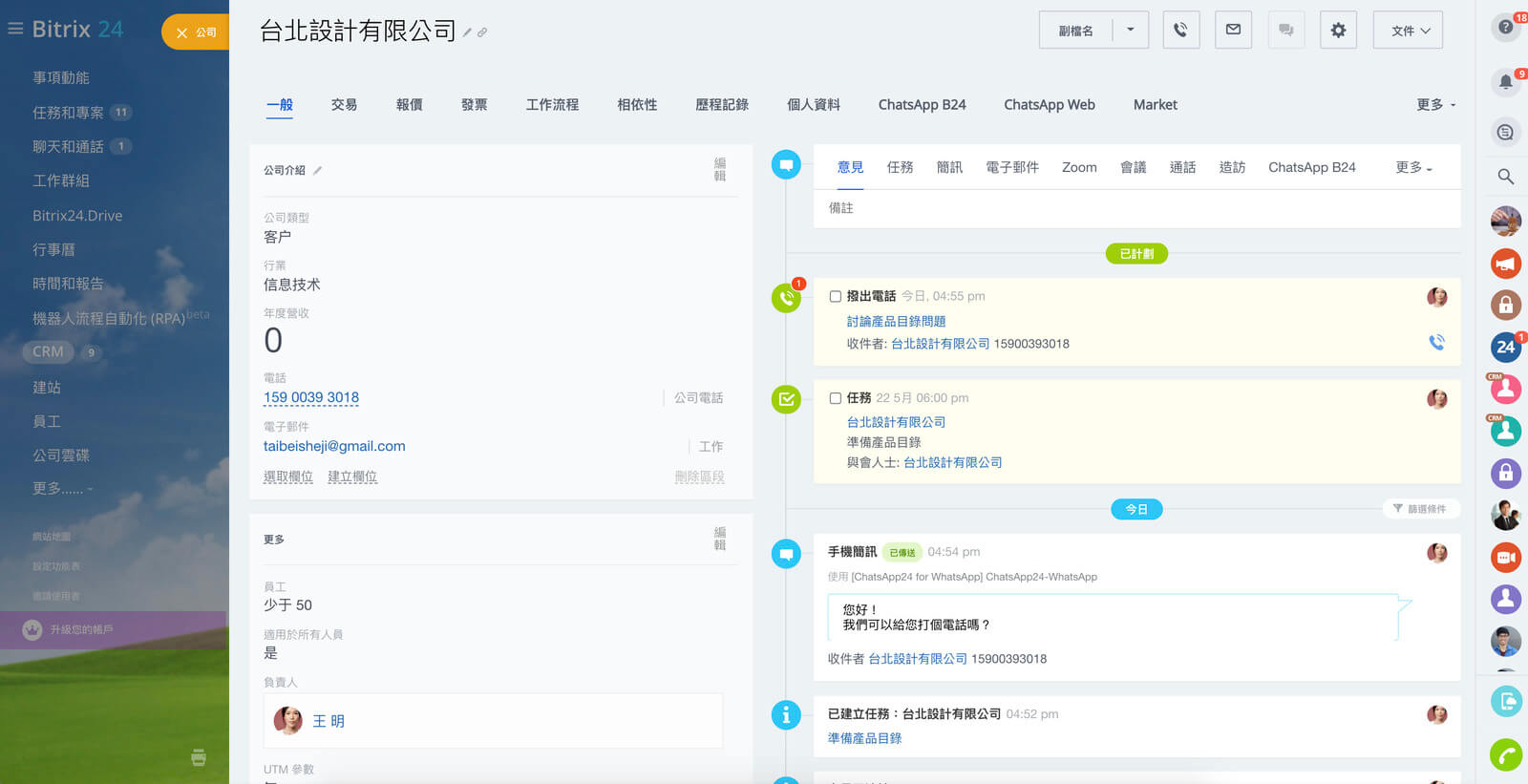Open the hamburger main menu
The width and height of the screenshot is (1528, 784).
point(15,29)
